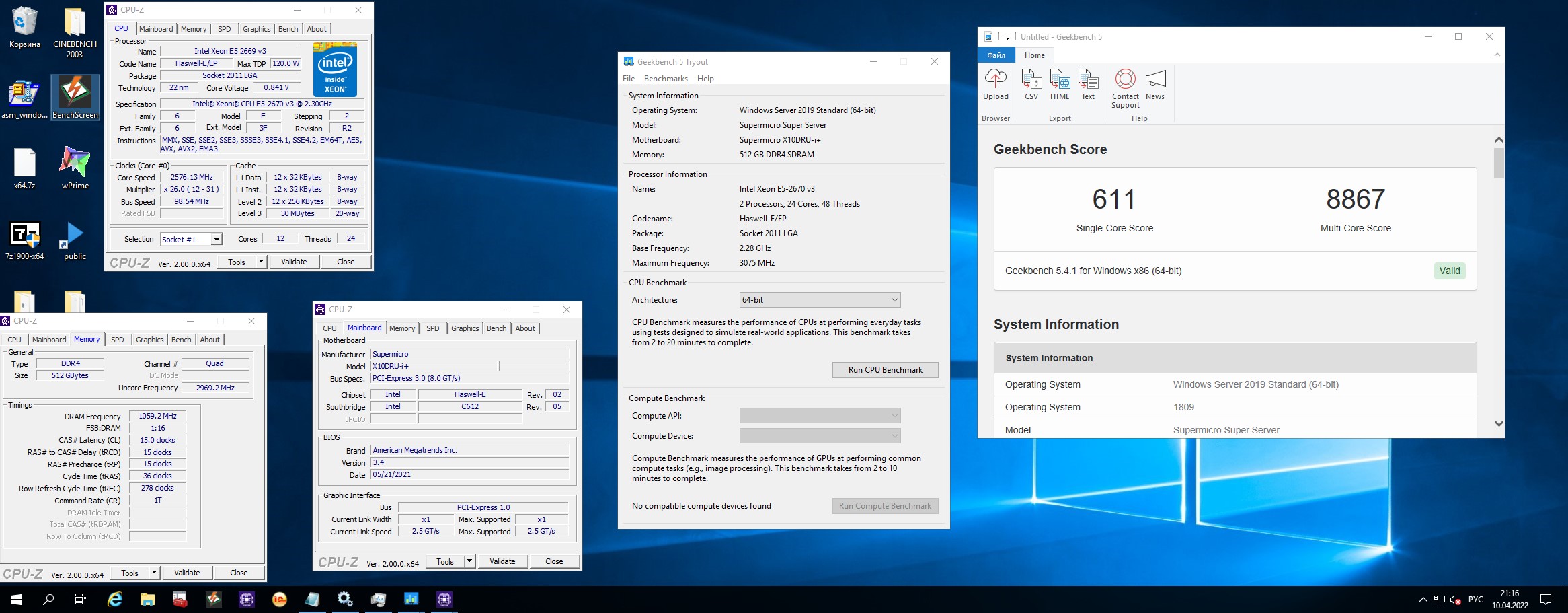
Task: Select the x64.7z file on the desktop
Action: point(25,168)
